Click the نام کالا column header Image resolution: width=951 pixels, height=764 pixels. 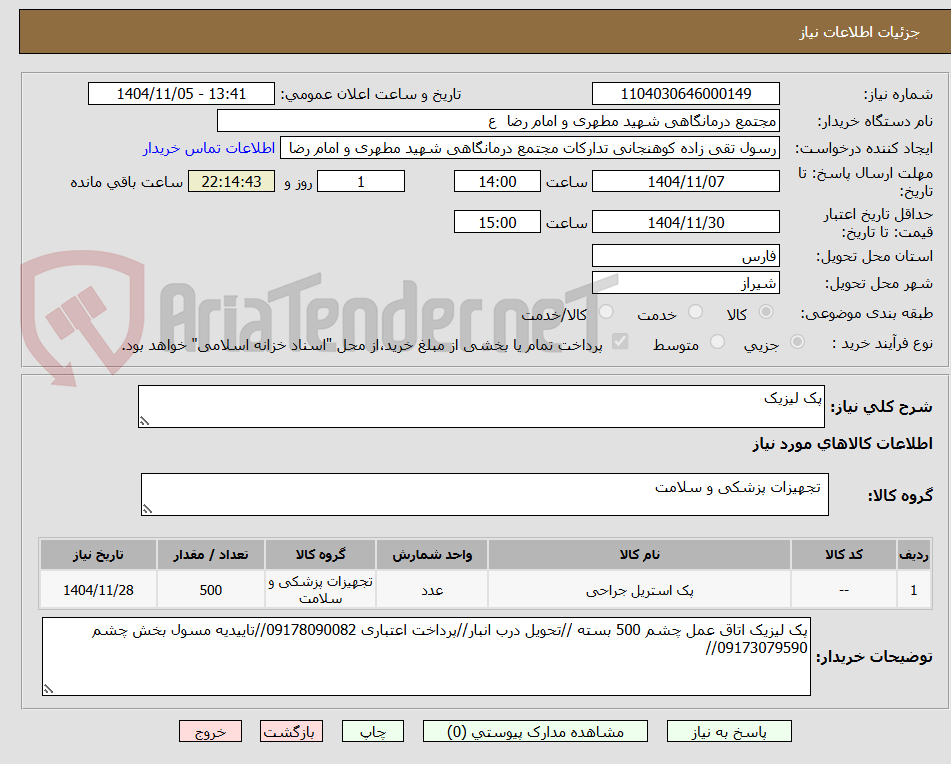coord(639,555)
